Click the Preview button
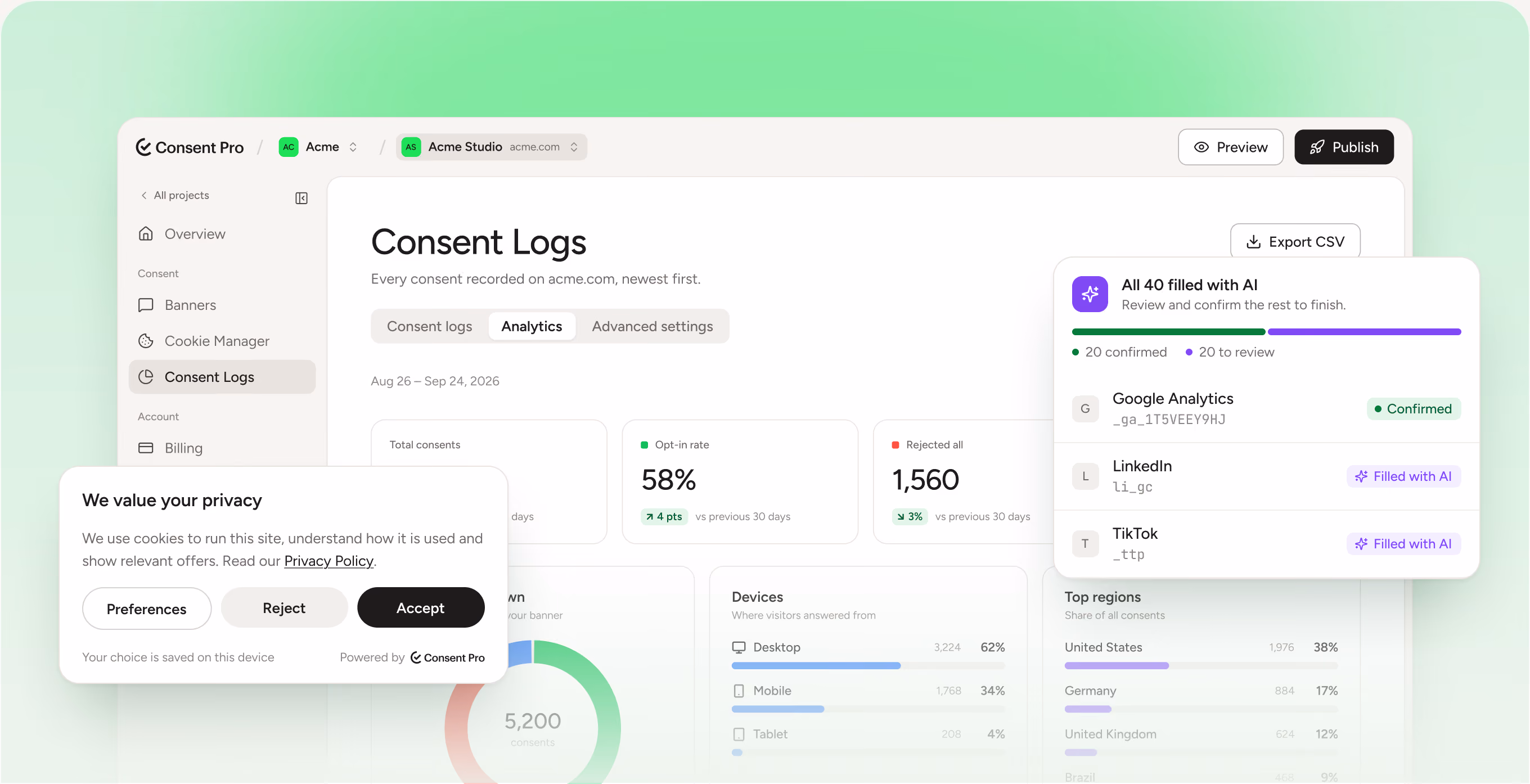This screenshot has width=1530, height=784. click(x=1230, y=147)
